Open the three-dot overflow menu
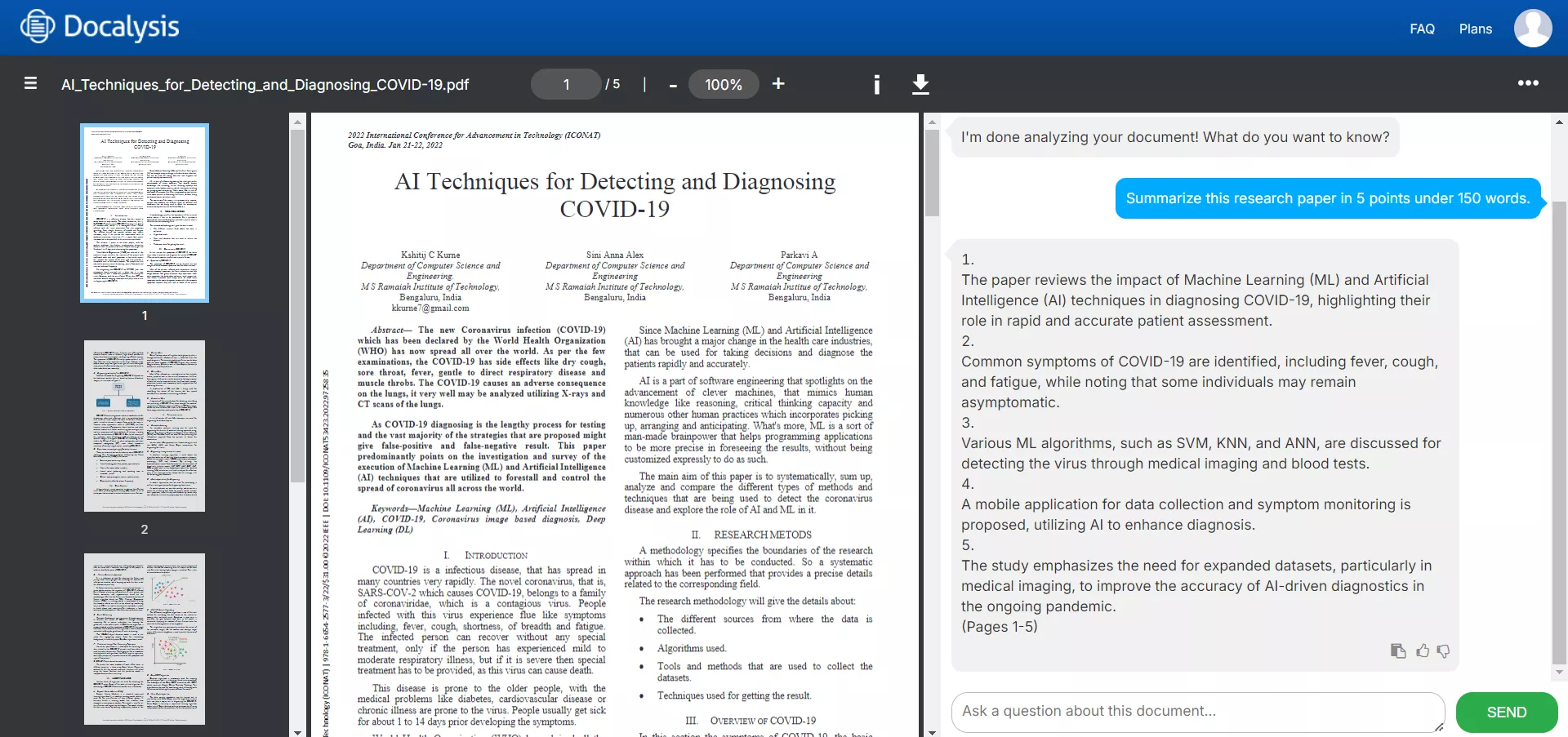 [x=1529, y=82]
